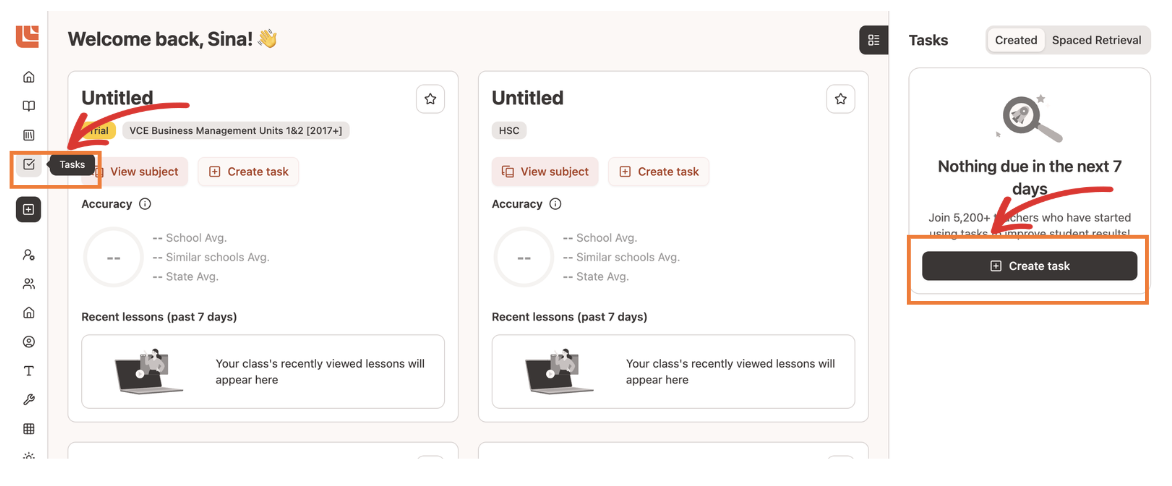Viewport: 1172px width, 486px height.
Task: Click Create task on VCE Business Management card
Action: 248,172
